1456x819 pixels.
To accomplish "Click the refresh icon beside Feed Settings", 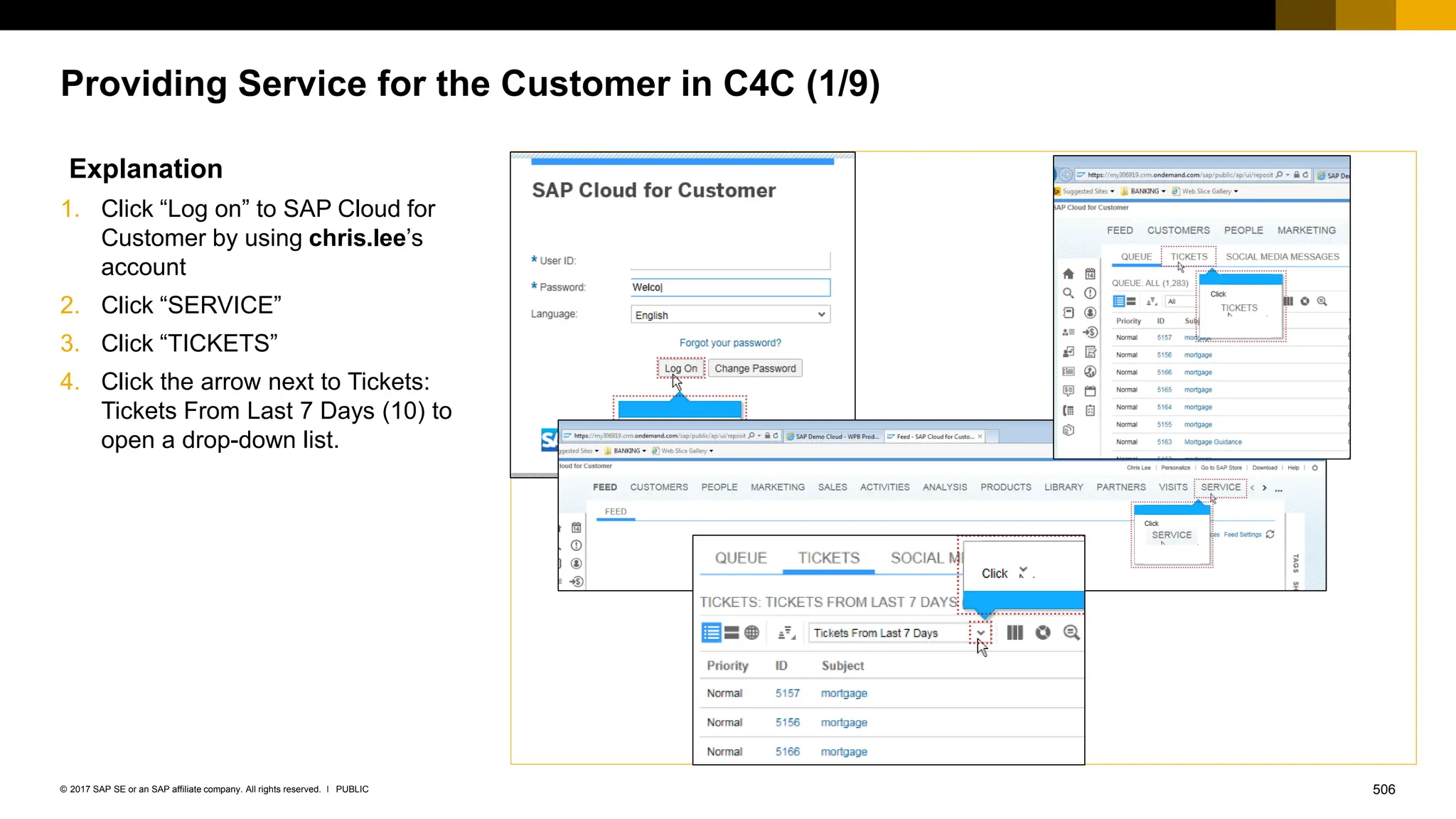I will point(1270,535).
